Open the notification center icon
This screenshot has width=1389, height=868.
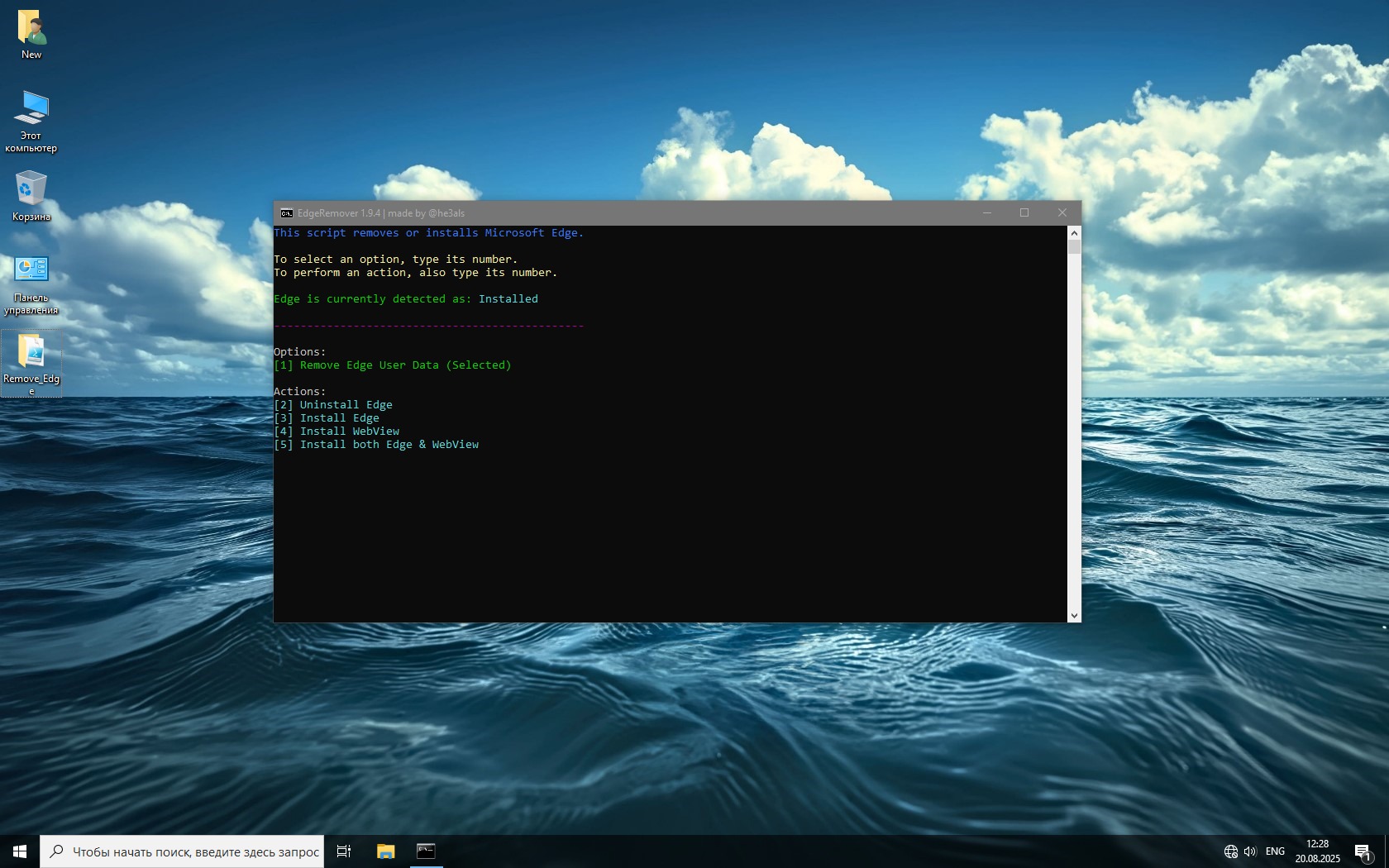click(x=1363, y=851)
